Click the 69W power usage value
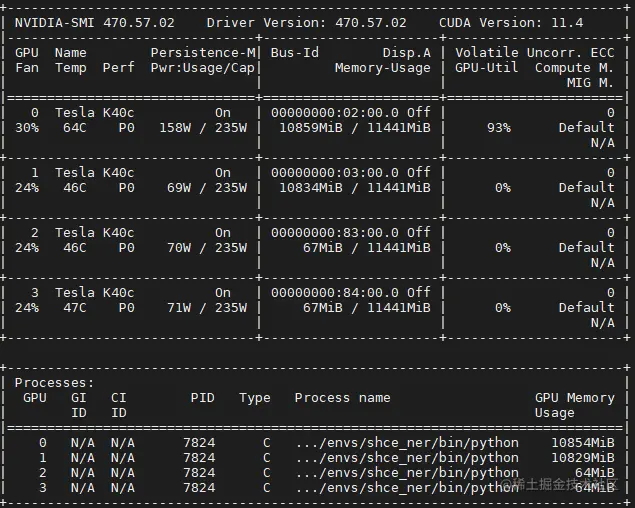 (x=179, y=188)
